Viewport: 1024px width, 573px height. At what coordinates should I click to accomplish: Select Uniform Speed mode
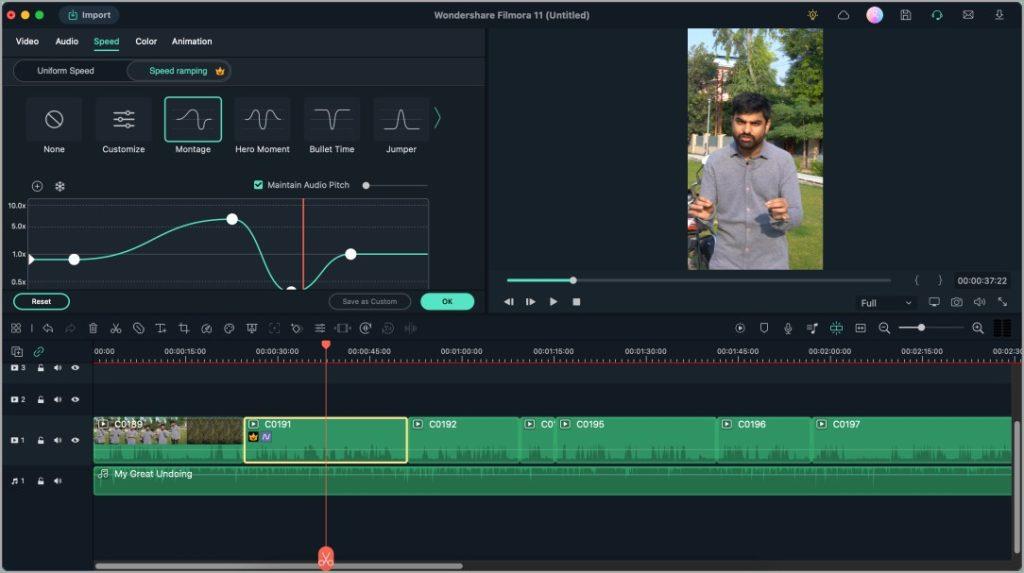tap(65, 71)
